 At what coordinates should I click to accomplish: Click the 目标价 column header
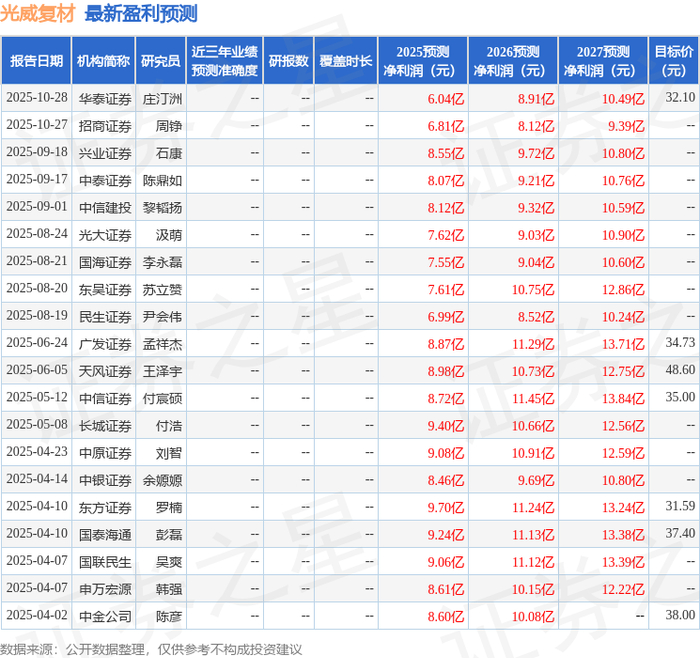(x=674, y=61)
